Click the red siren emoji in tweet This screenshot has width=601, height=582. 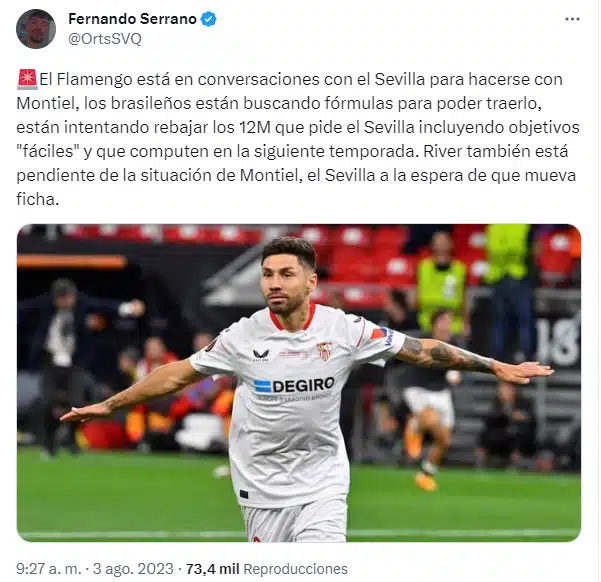pos(27,79)
